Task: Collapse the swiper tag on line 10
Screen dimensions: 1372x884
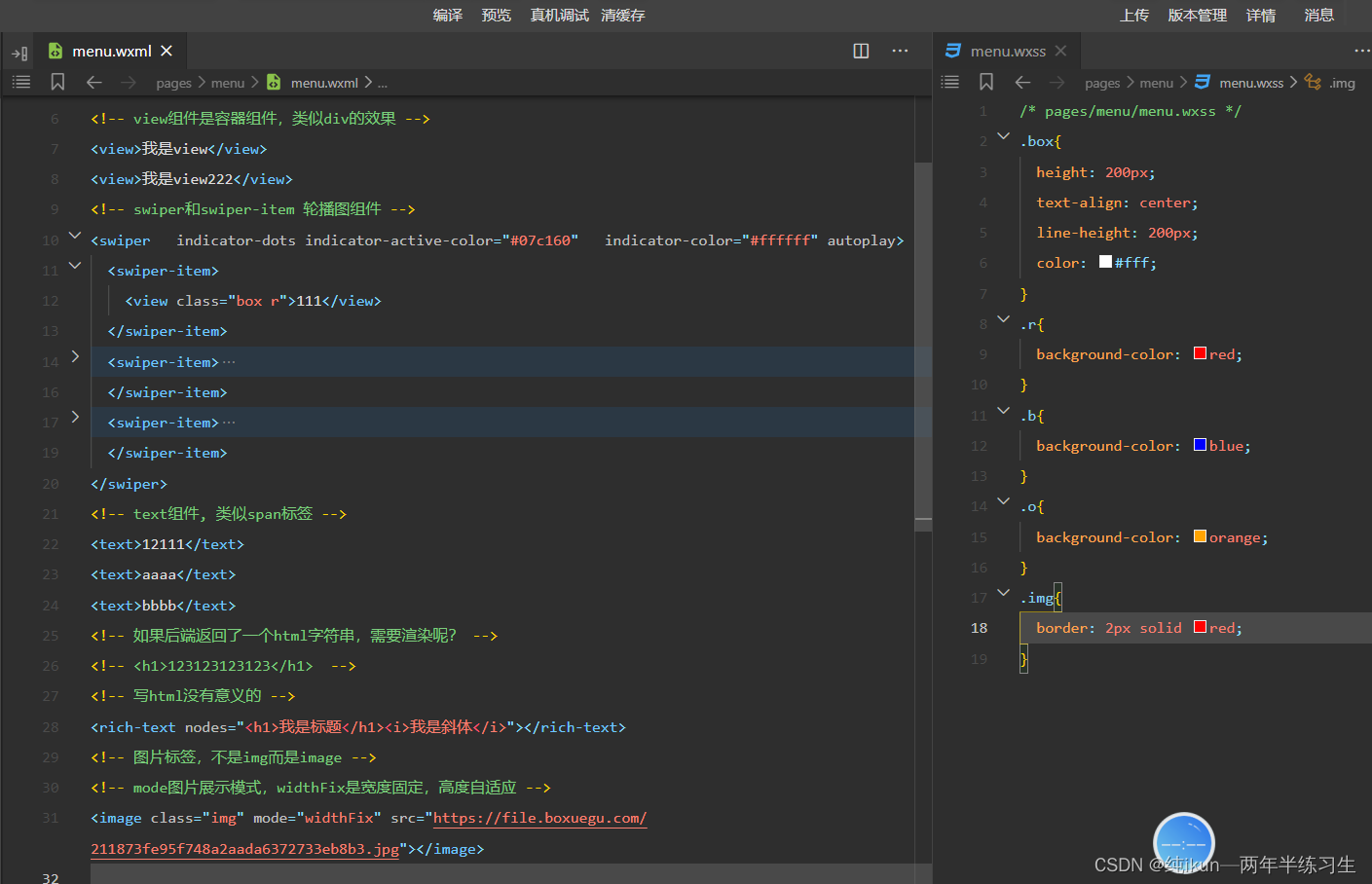Action: pos(75,235)
